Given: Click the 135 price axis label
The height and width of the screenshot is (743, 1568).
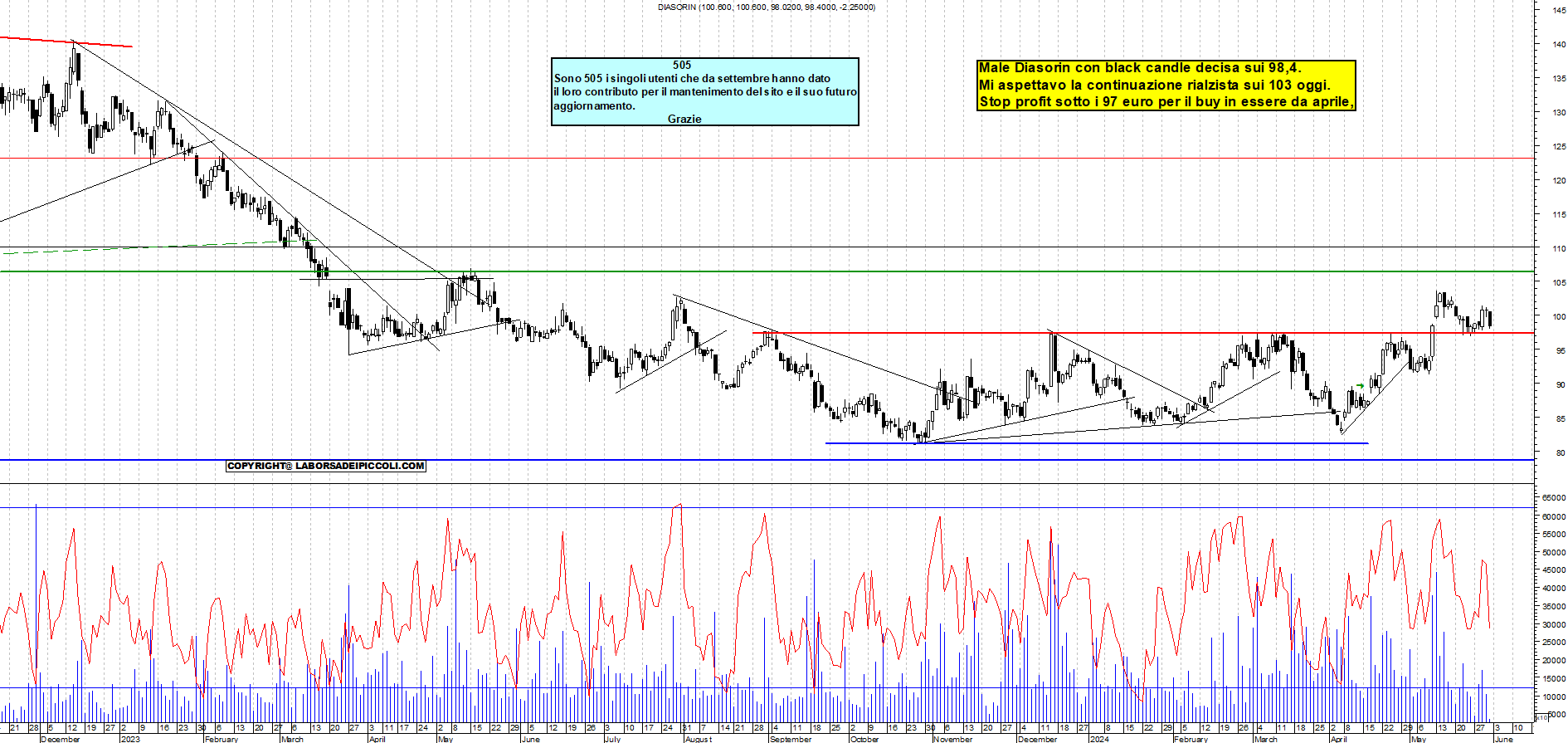Looking at the screenshot, I should (x=1559, y=78).
